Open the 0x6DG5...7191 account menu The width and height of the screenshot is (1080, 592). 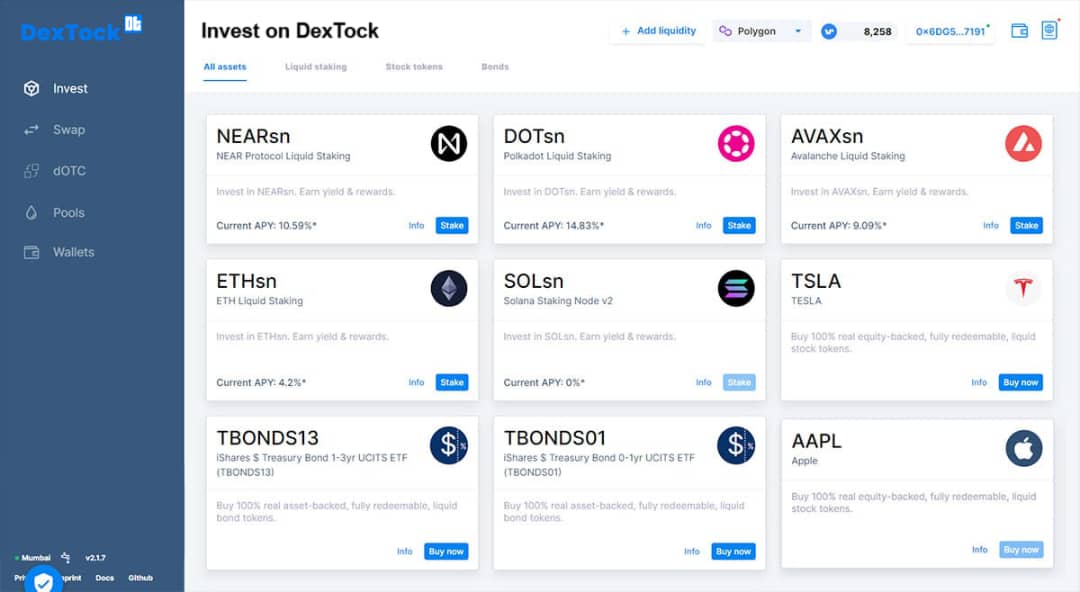(x=951, y=31)
